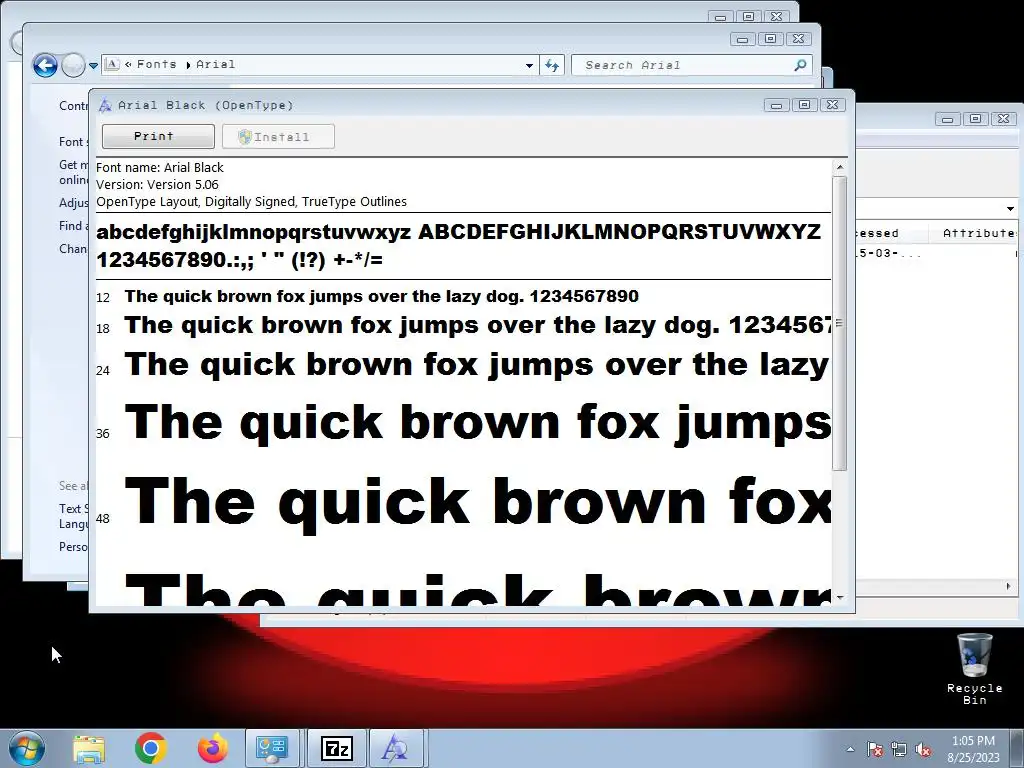The image size is (1024, 768).
Task: Click the Action Center flag tray icon
Action: pyautogui.click(x=874, y=750)
